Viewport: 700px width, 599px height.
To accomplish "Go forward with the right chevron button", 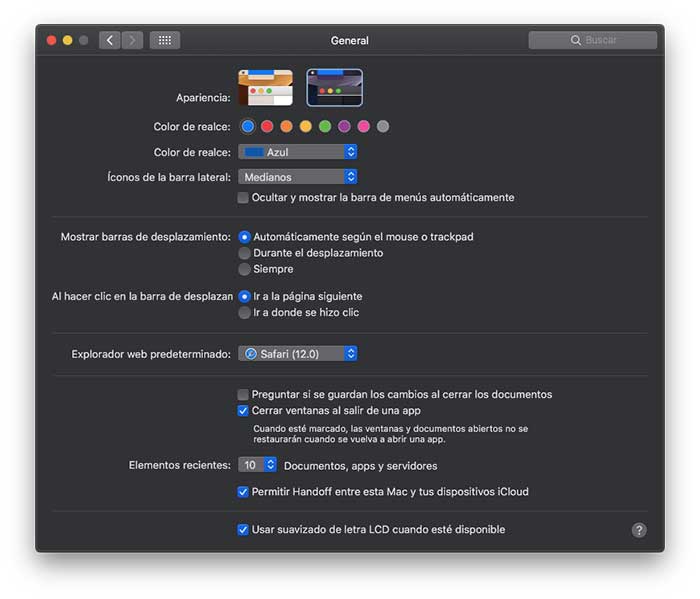I will click(132, 40).
